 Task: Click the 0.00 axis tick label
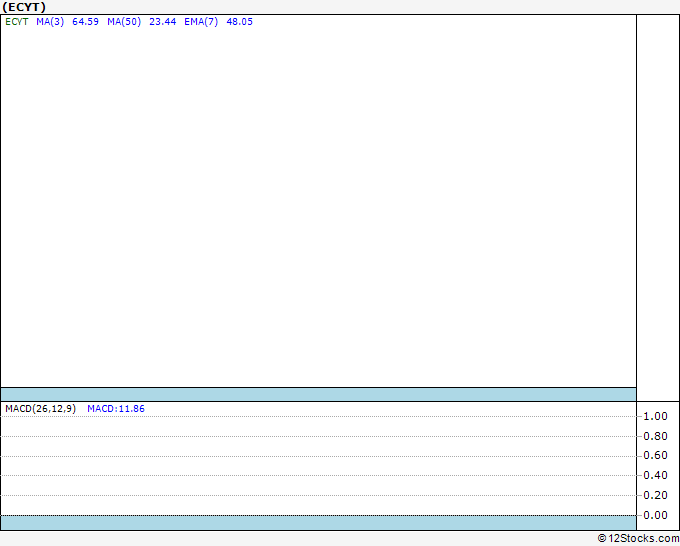pyautogui.click(x=655, y=515)
